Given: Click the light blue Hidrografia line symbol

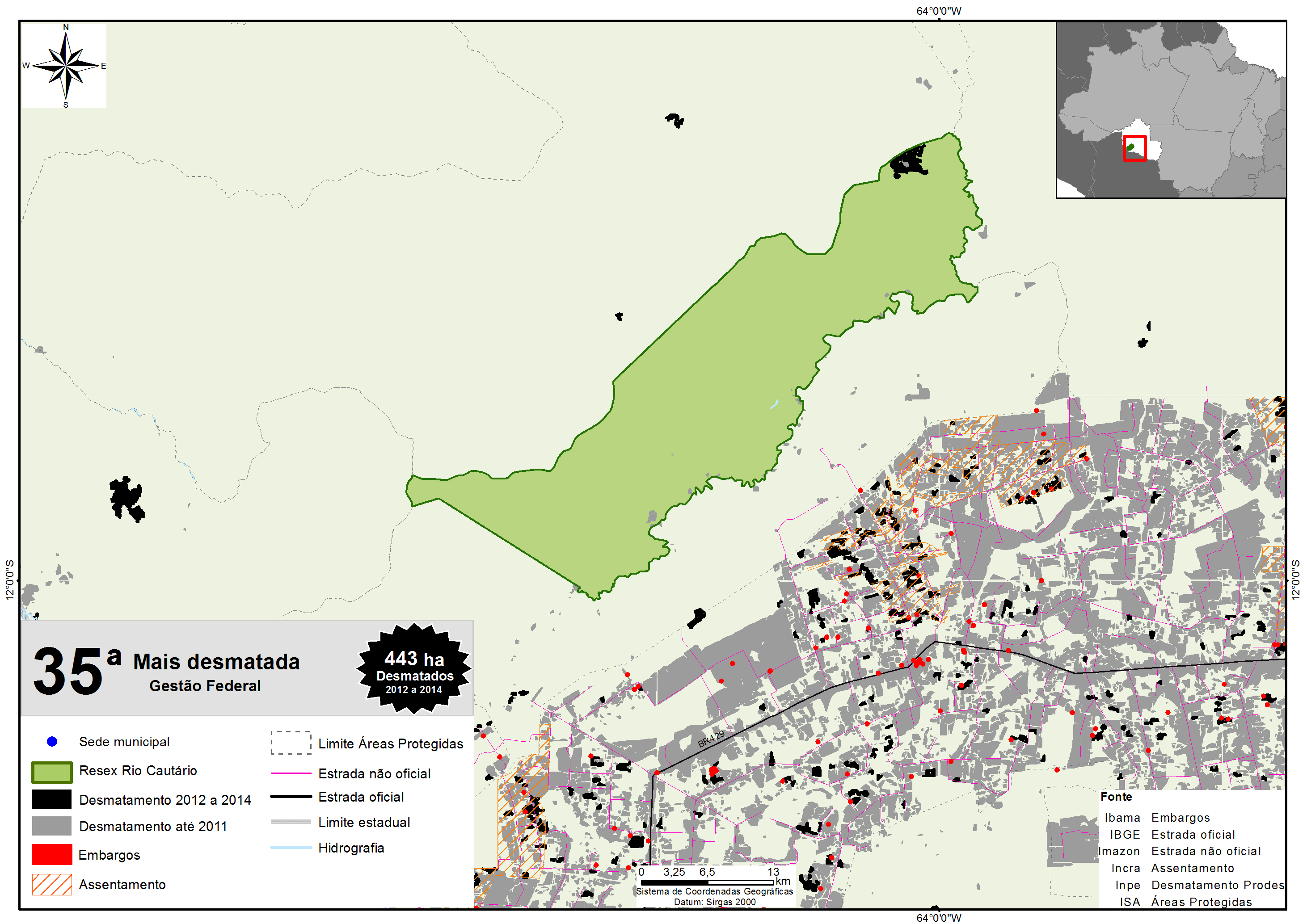Looking at the screenshot, I should (x=291, y=848).
